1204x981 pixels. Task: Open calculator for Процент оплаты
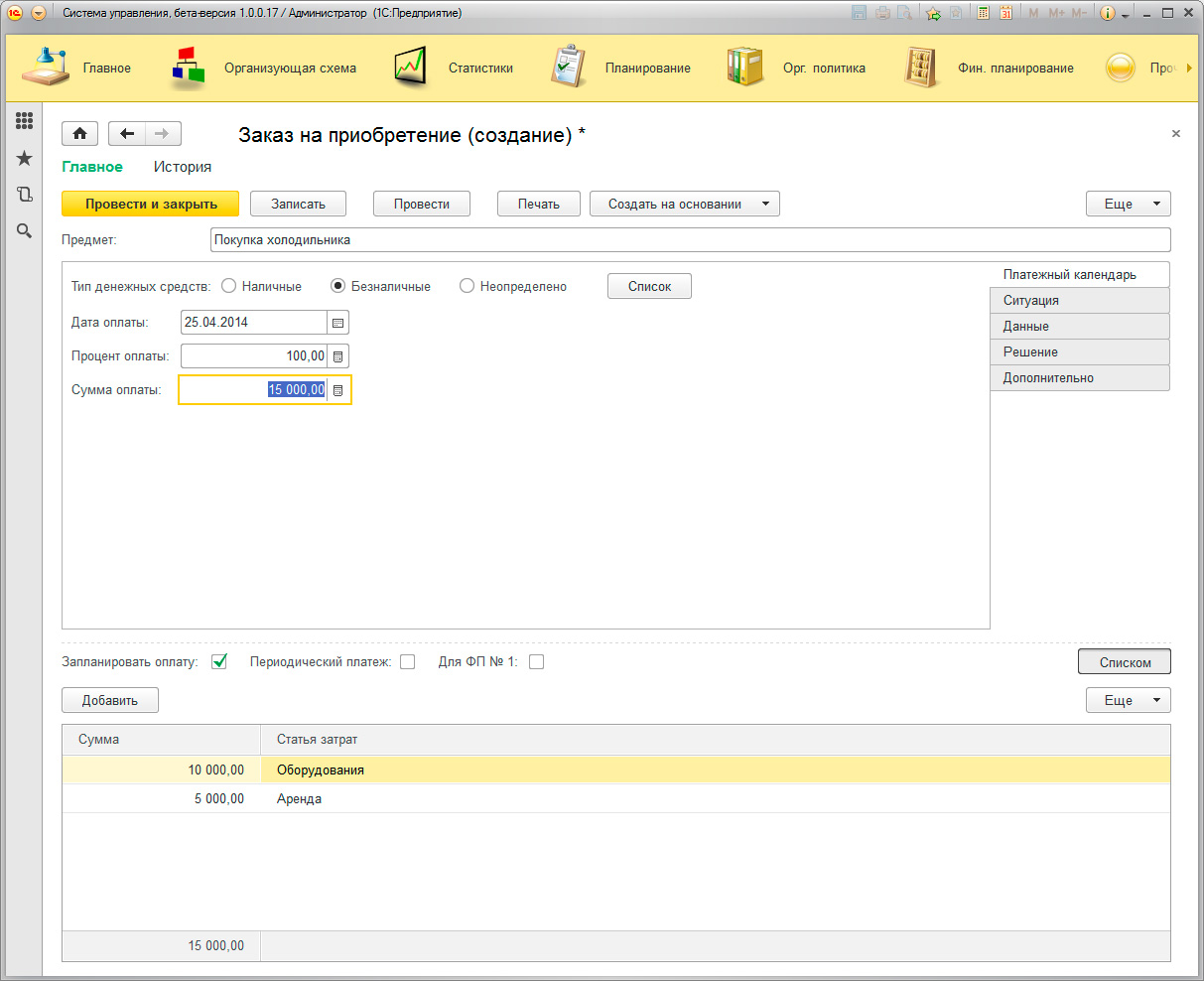337,356
